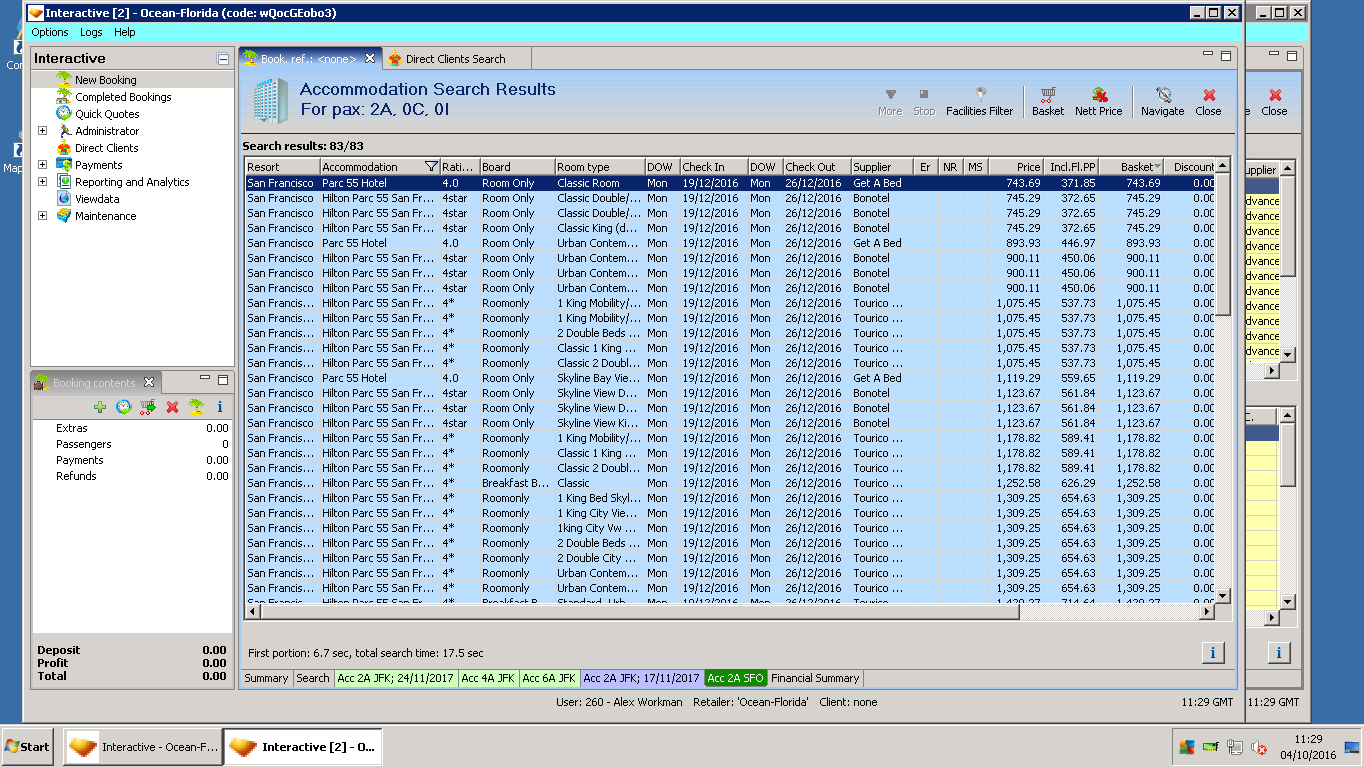Expand the Maintenance tree node
Screen dimensions: 1364x768
point(42,216)
